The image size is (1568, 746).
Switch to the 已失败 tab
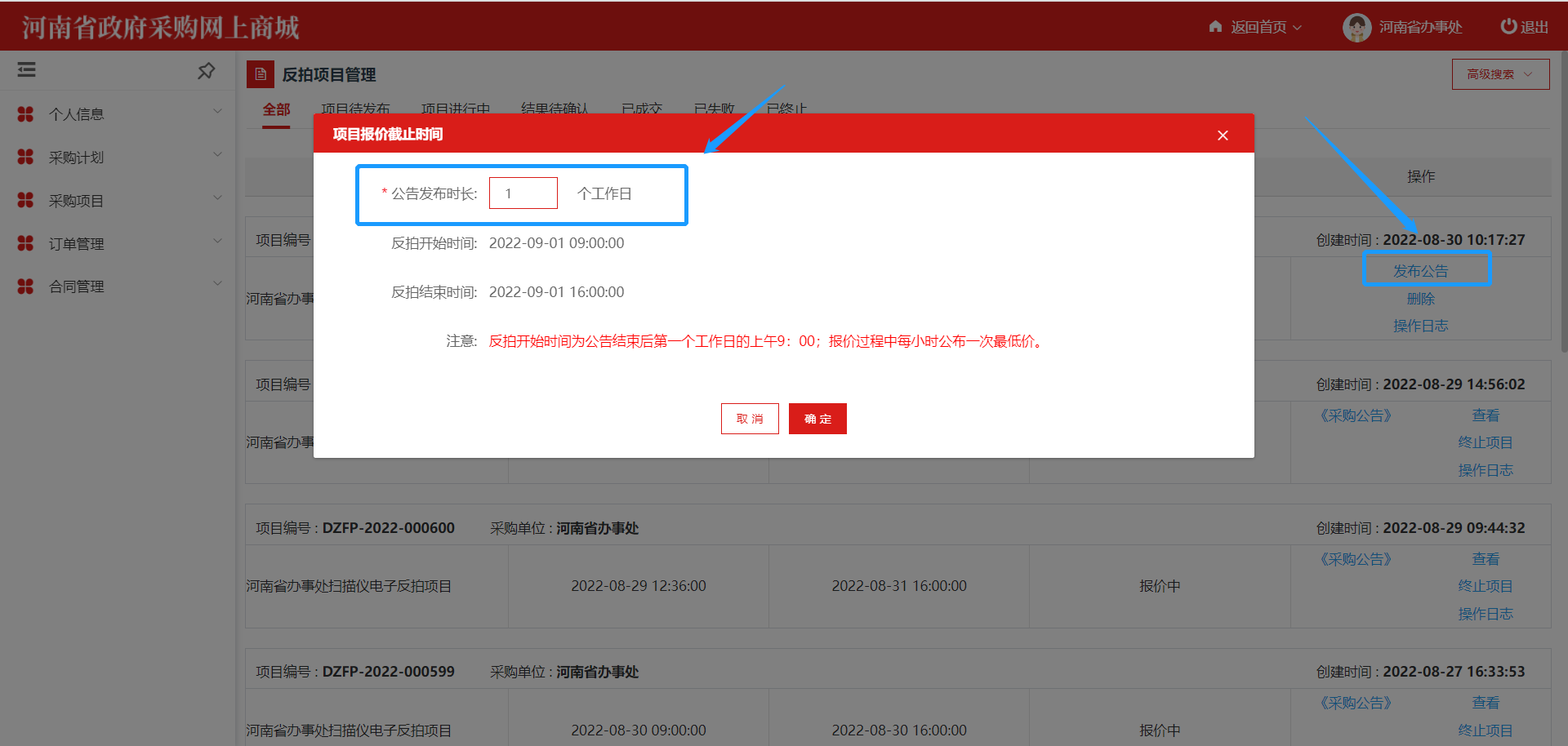(714, 109)
